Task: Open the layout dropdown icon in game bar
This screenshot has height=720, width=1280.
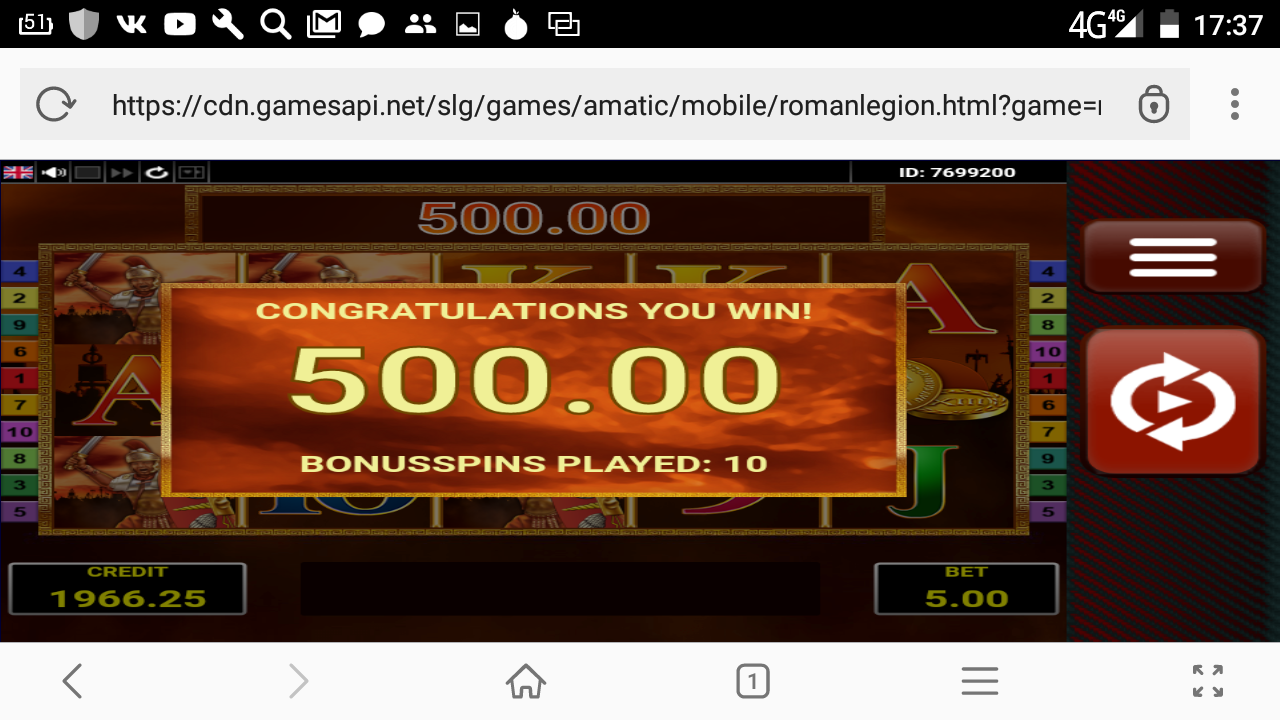Action: [191, 172]
